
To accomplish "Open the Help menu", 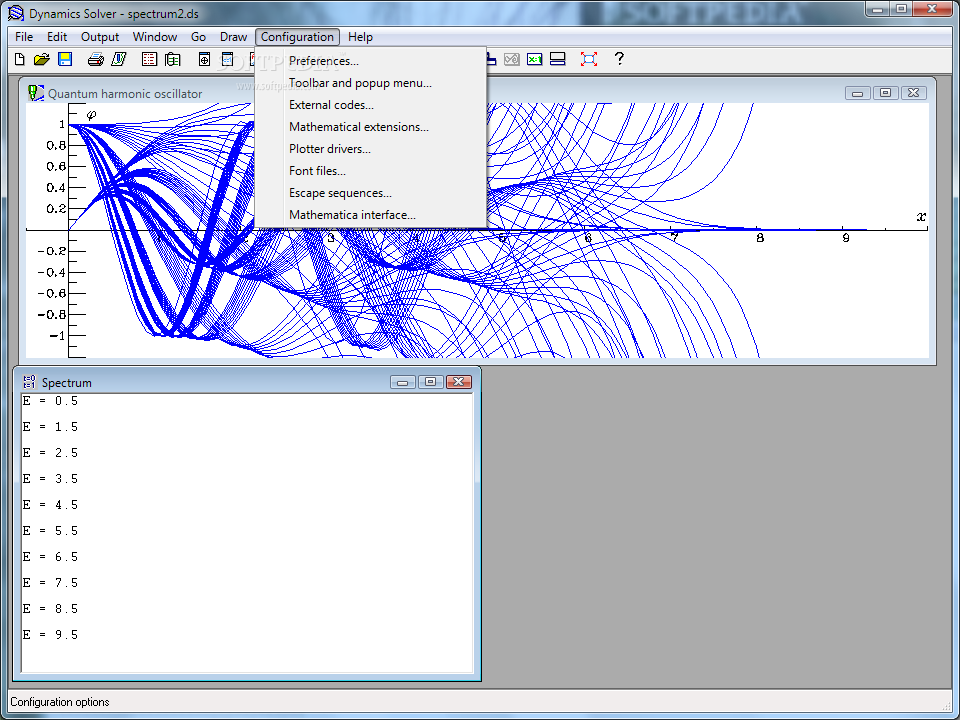I will pos(360,37).
